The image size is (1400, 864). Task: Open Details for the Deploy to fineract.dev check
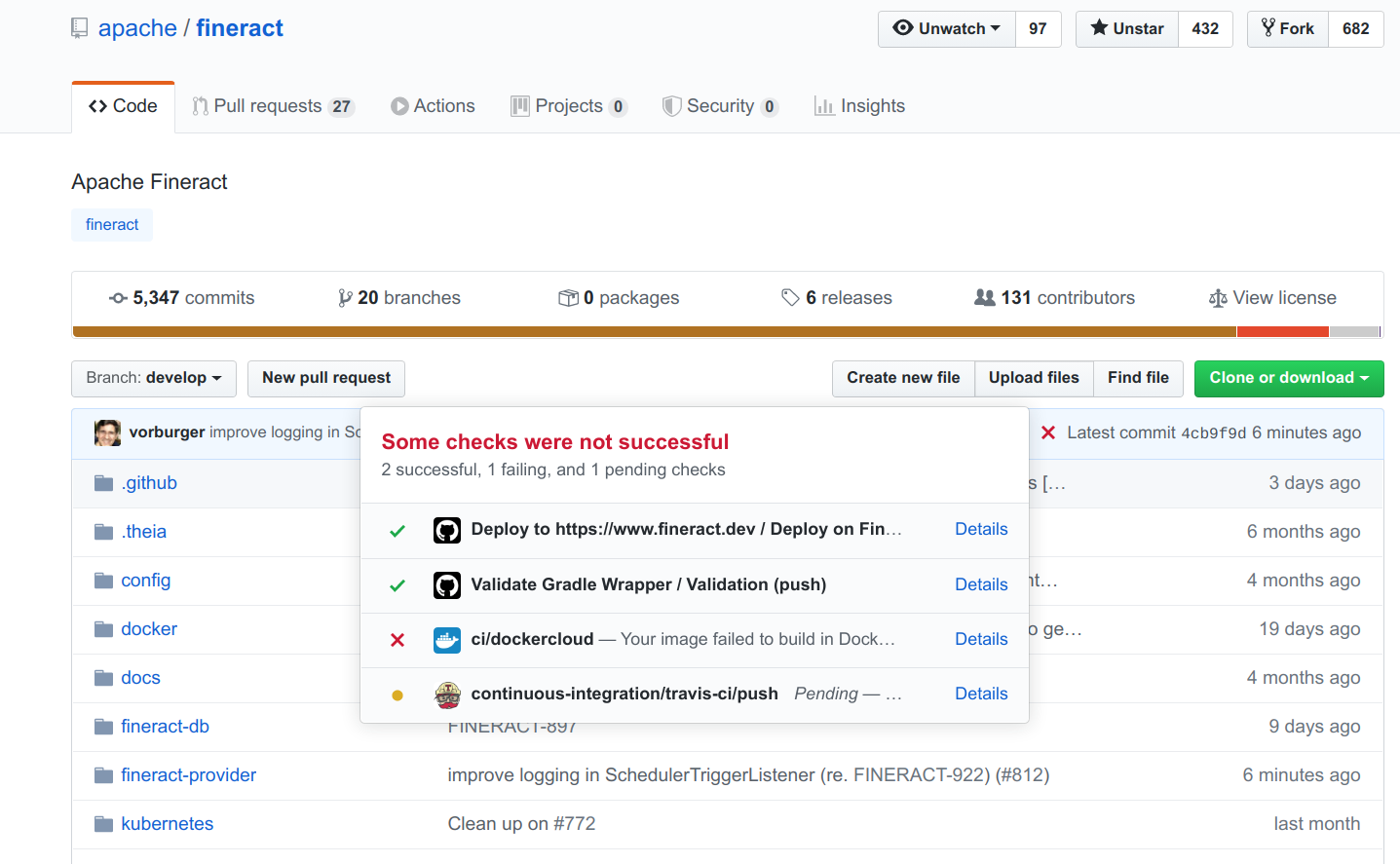click(981, 529)
